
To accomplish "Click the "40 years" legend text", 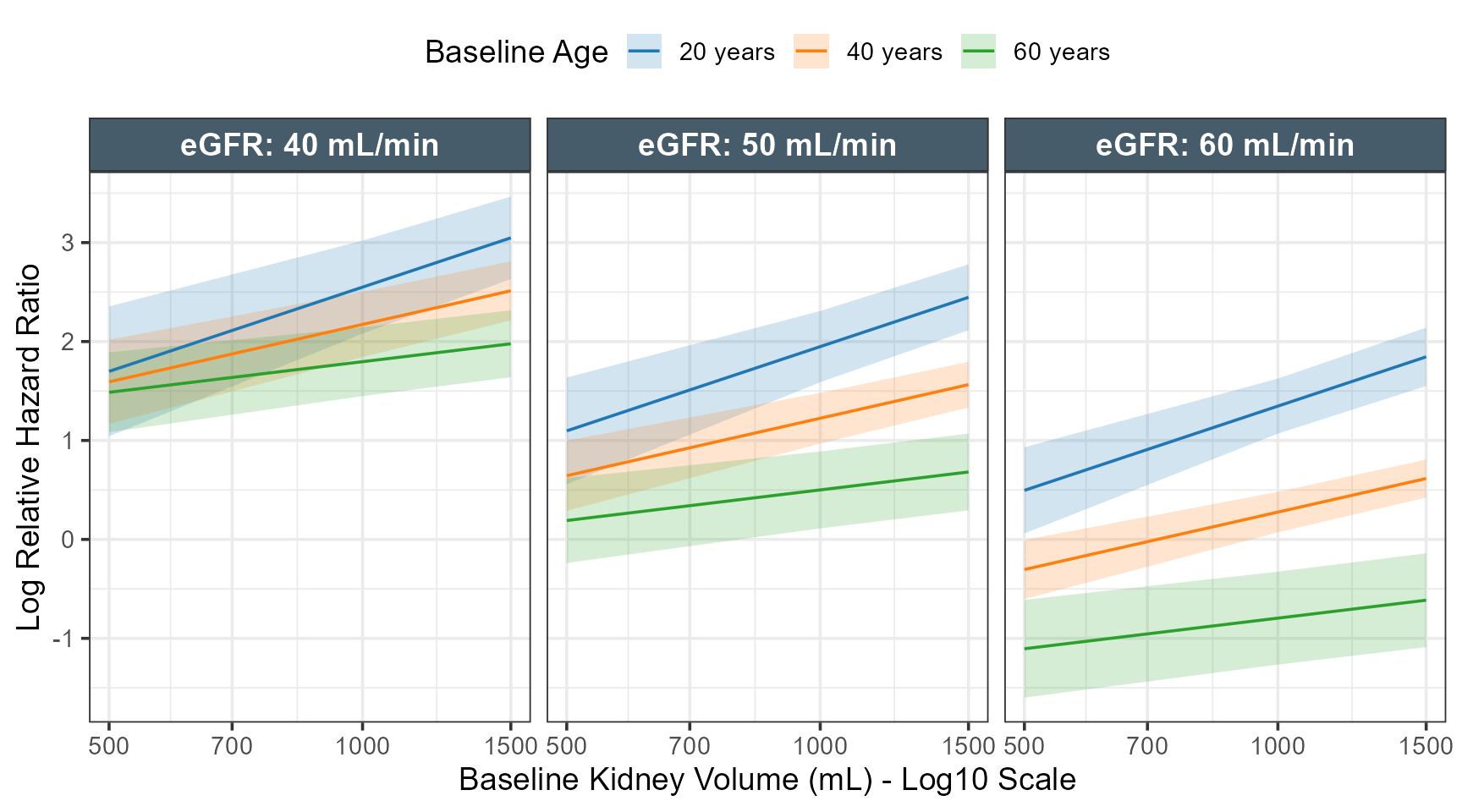I will click(x=894, y=52).
